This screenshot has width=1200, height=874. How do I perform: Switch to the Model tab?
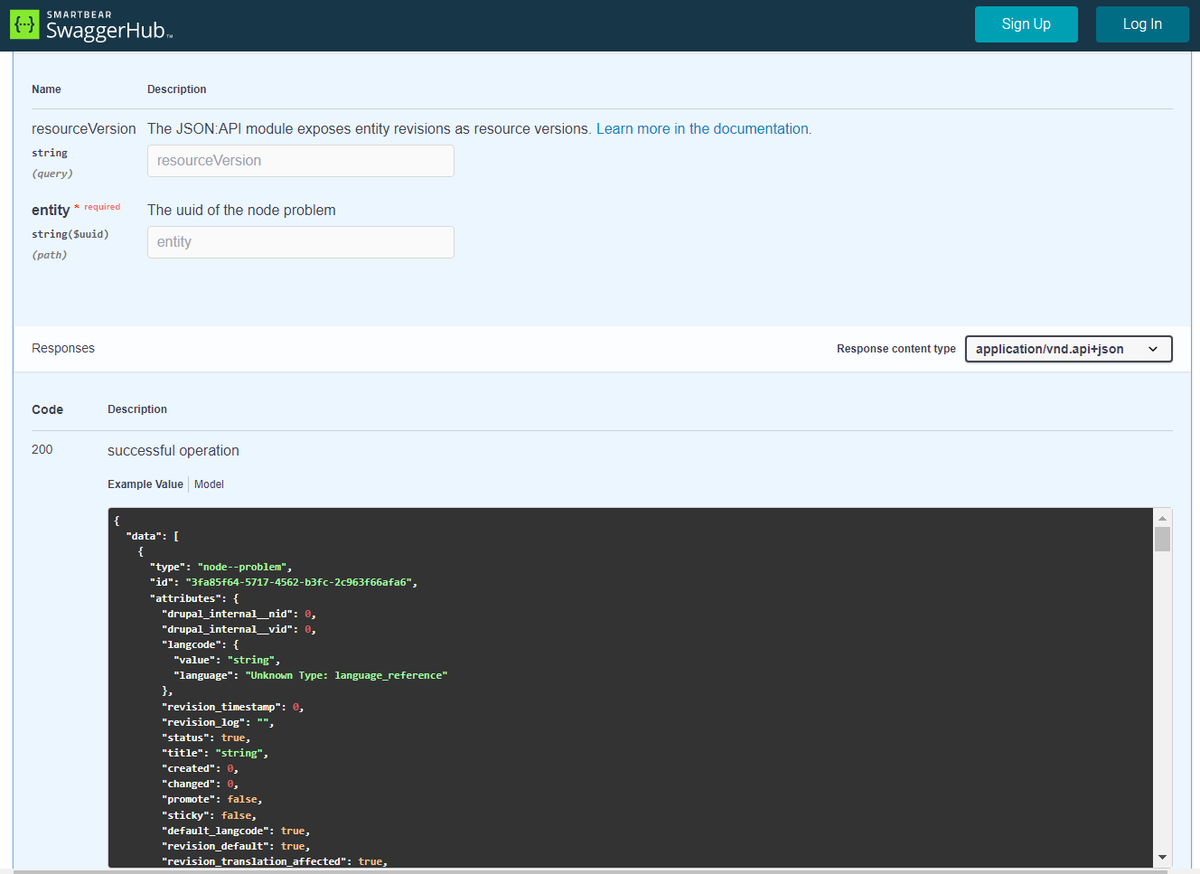[209, 484]
